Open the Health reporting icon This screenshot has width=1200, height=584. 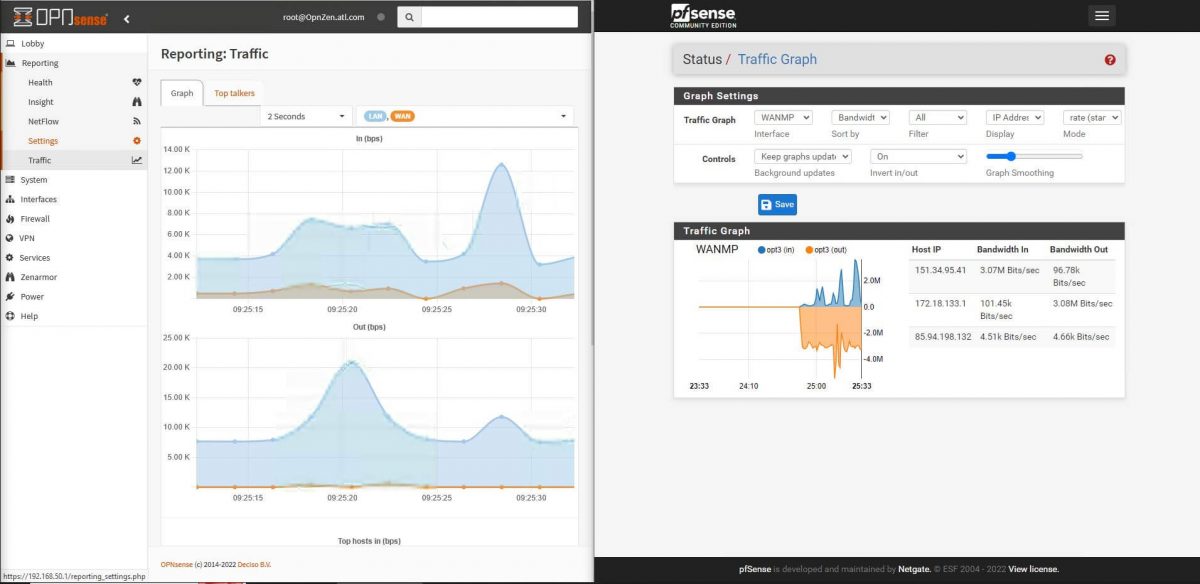point(135,82)
